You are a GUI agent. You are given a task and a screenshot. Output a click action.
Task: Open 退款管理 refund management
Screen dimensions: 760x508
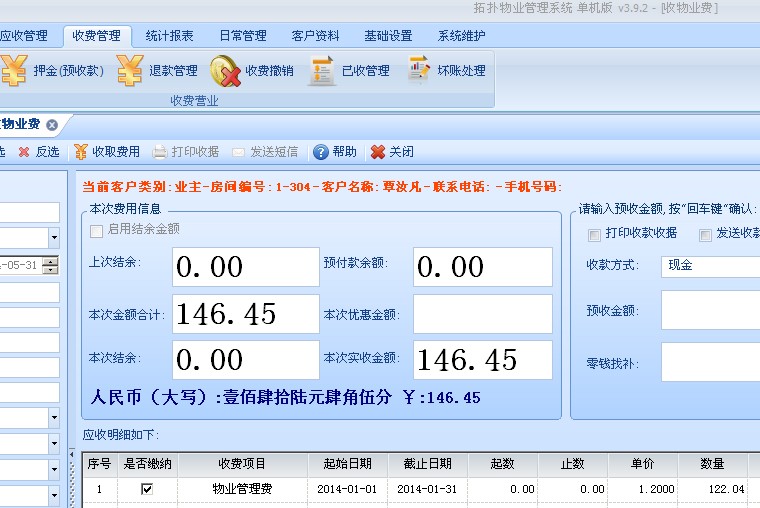[157, 71]
